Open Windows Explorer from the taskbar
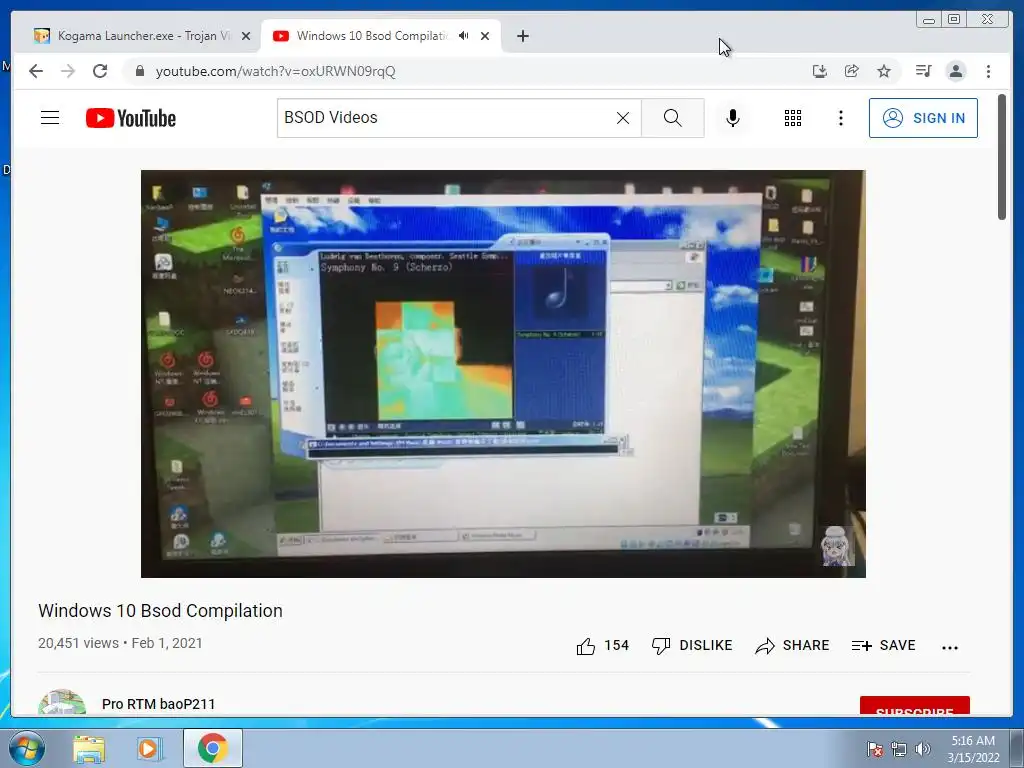The width and height of the screenshot is (1024, 768). [89, 748]
